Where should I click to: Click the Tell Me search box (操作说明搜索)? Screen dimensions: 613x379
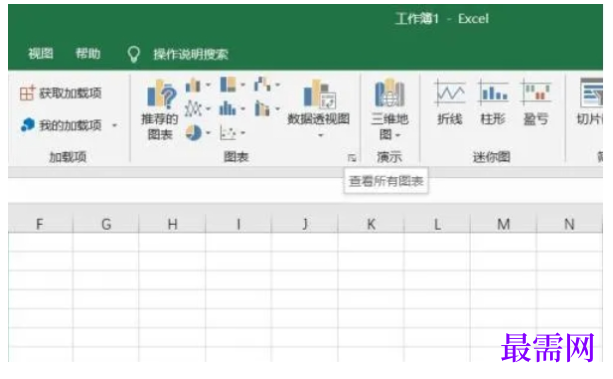[190, 54]
